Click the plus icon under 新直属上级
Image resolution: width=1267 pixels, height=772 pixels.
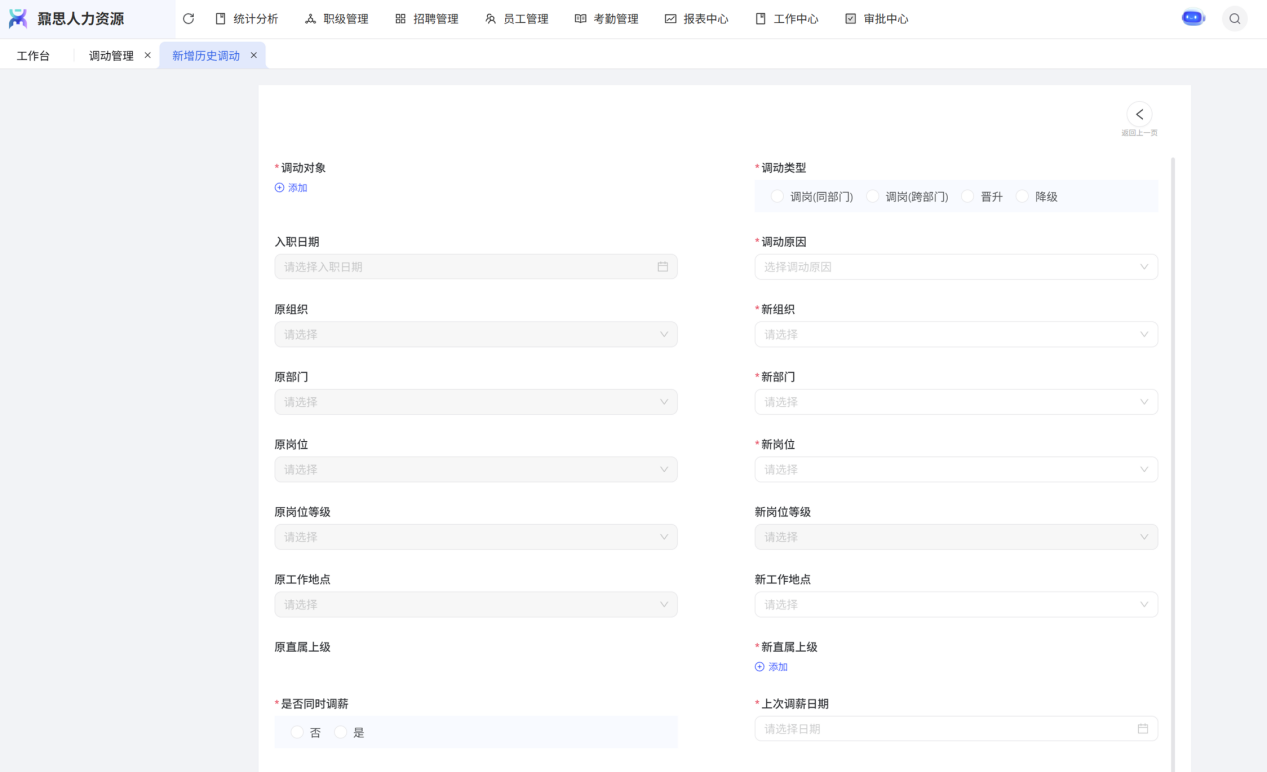tap(760, 667)
